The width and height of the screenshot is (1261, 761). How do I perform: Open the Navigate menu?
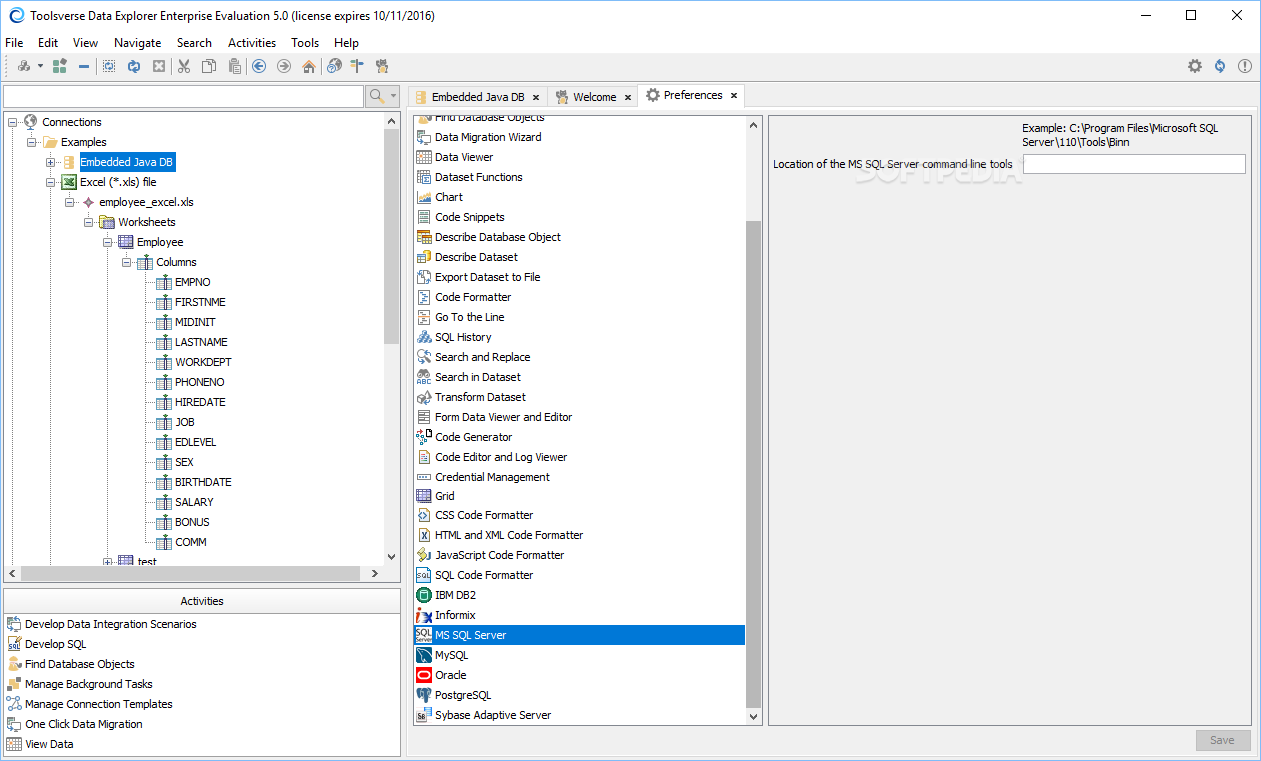138,43
